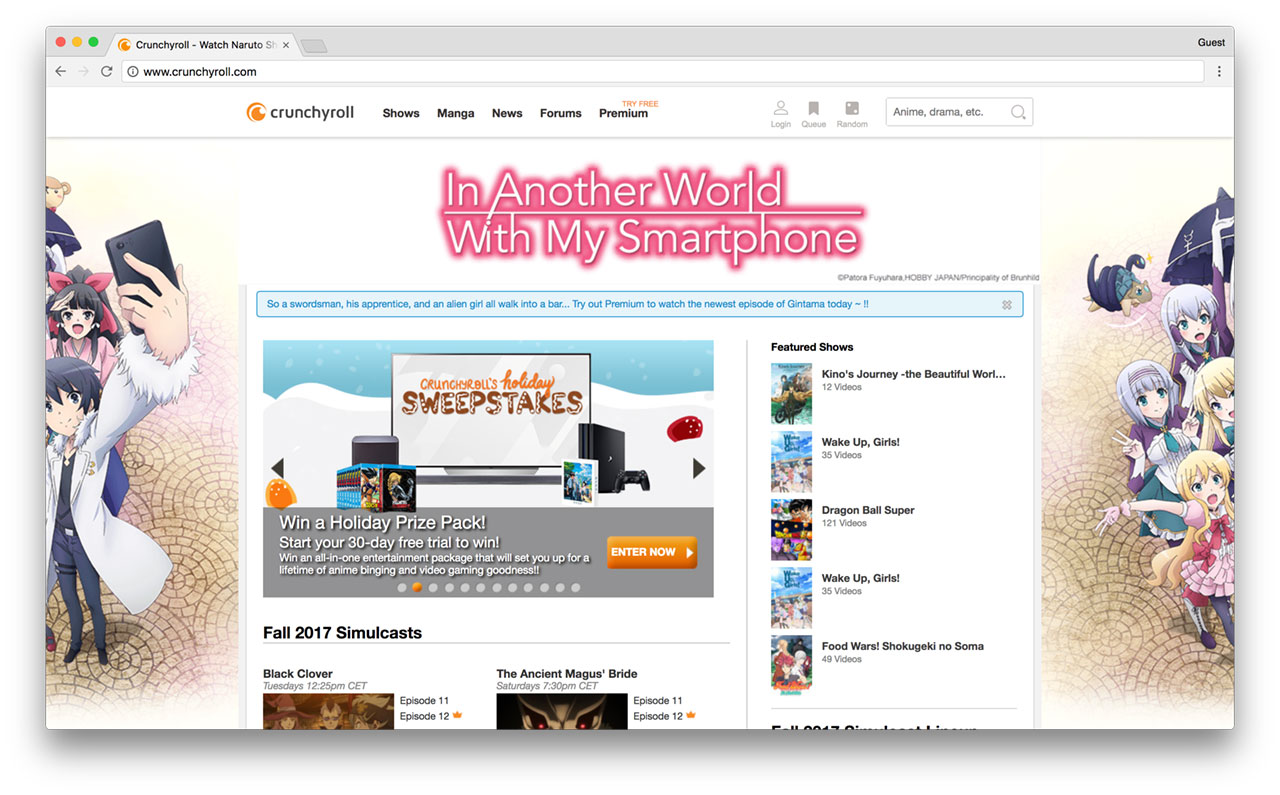The image size is (1280, 795).
Task: Open The Ancient Magus' Bride title
Action: click(567, 674)
